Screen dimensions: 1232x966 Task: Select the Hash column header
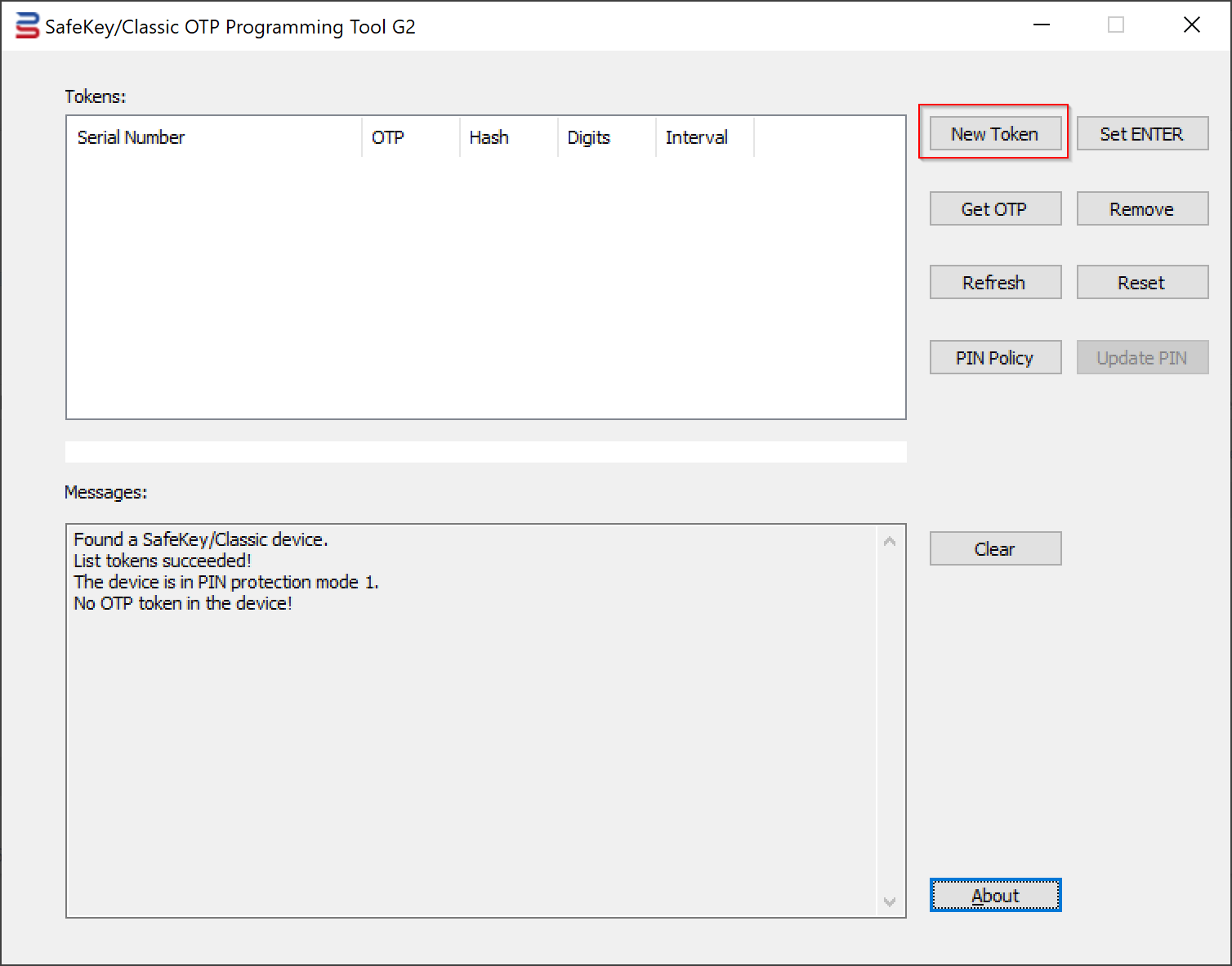(508, 137)
